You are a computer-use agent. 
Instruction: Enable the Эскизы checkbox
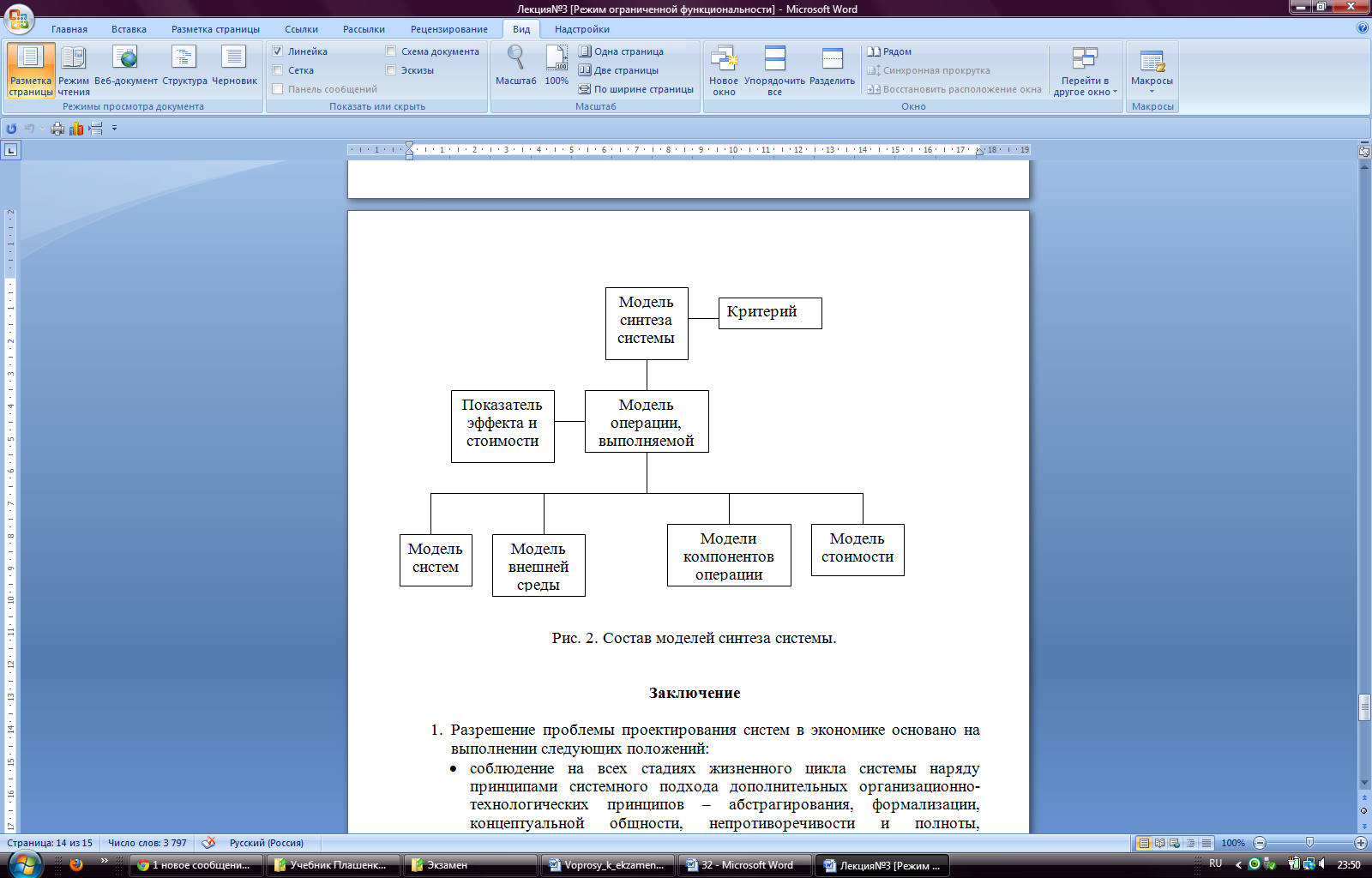tap(391, 70)
